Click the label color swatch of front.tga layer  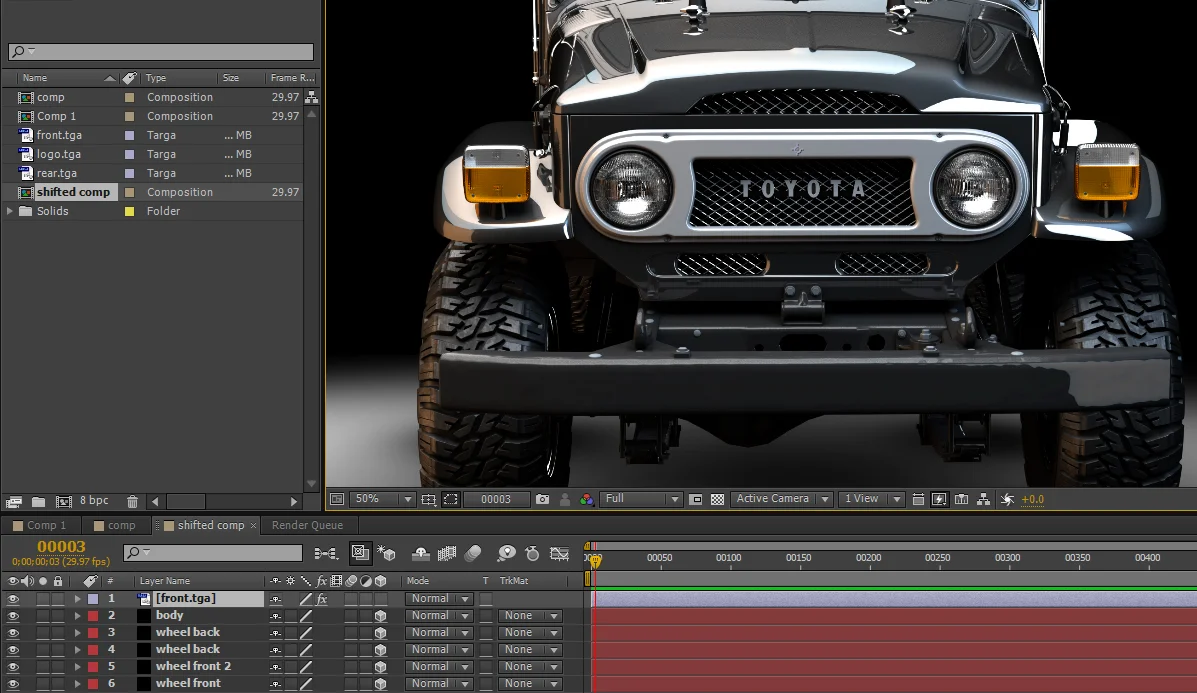point(93,599)
